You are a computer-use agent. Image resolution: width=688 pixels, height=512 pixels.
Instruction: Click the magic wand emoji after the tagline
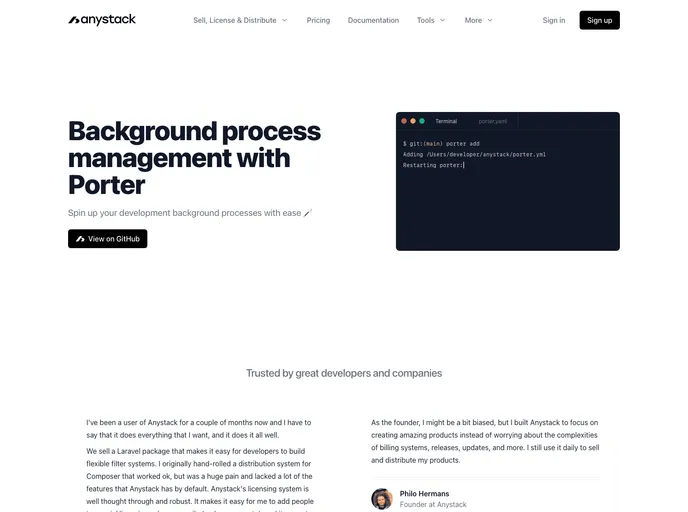point(308,213)
